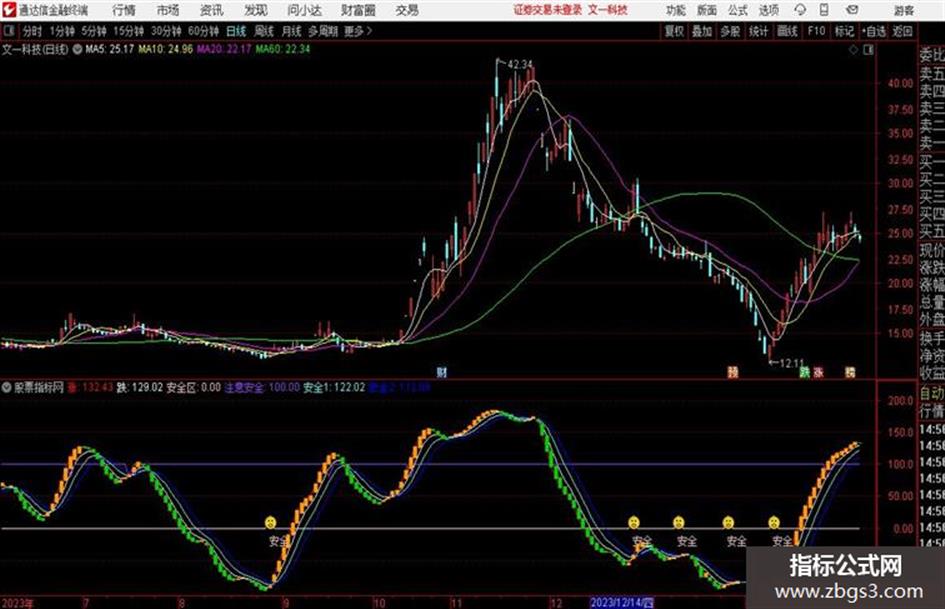
Task: Switch to the 月线 monthly tab
Action: (x=292, y=31)
